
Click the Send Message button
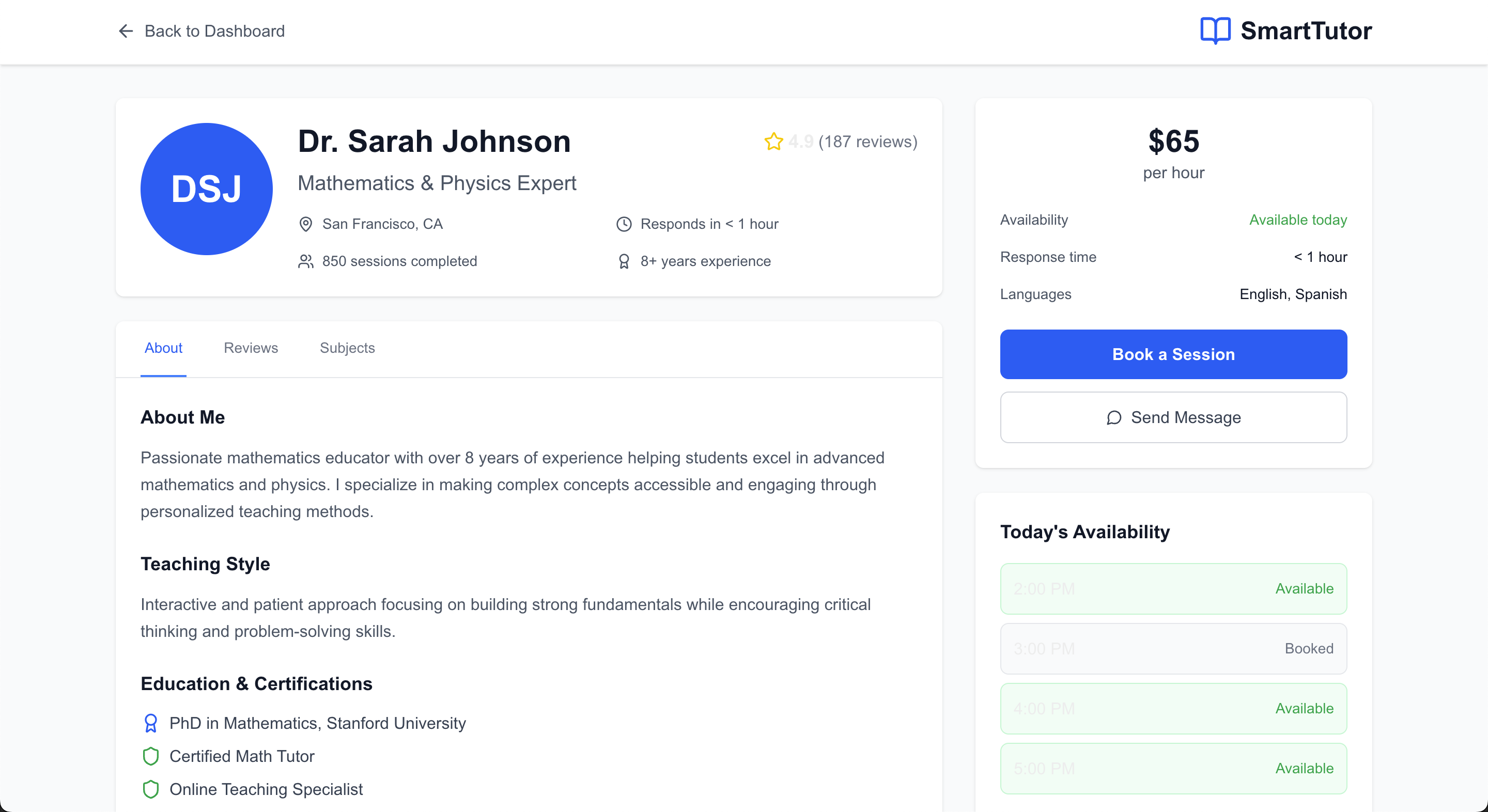1173,417
